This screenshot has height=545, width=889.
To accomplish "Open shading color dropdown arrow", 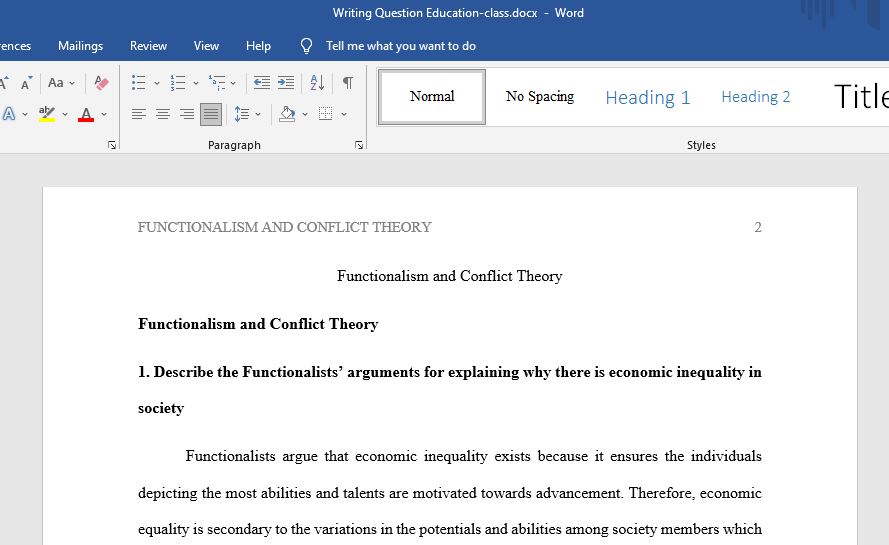I will (x=305, y=115).
